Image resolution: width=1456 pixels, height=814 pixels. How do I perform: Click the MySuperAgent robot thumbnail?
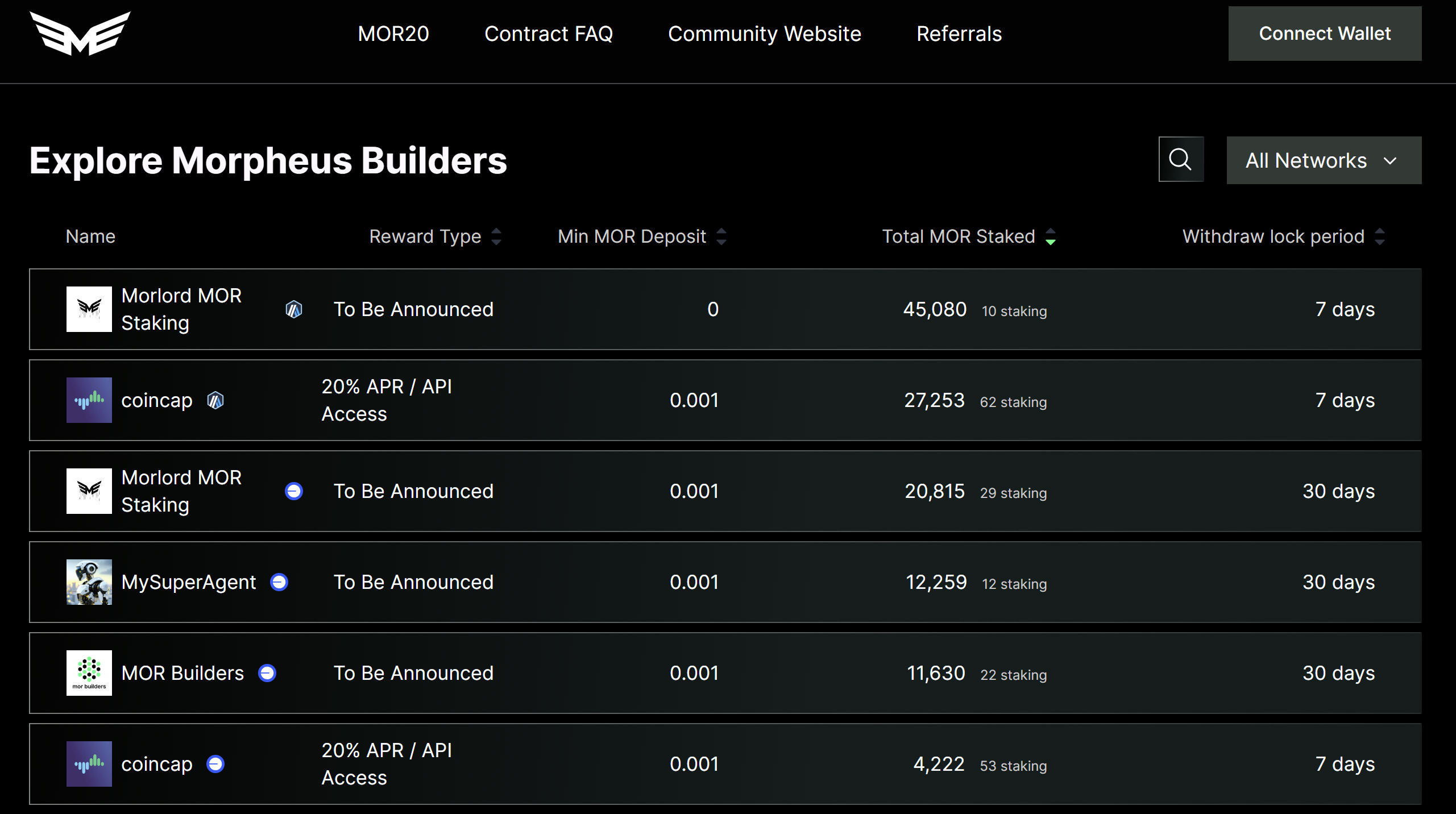pos(89,582)
